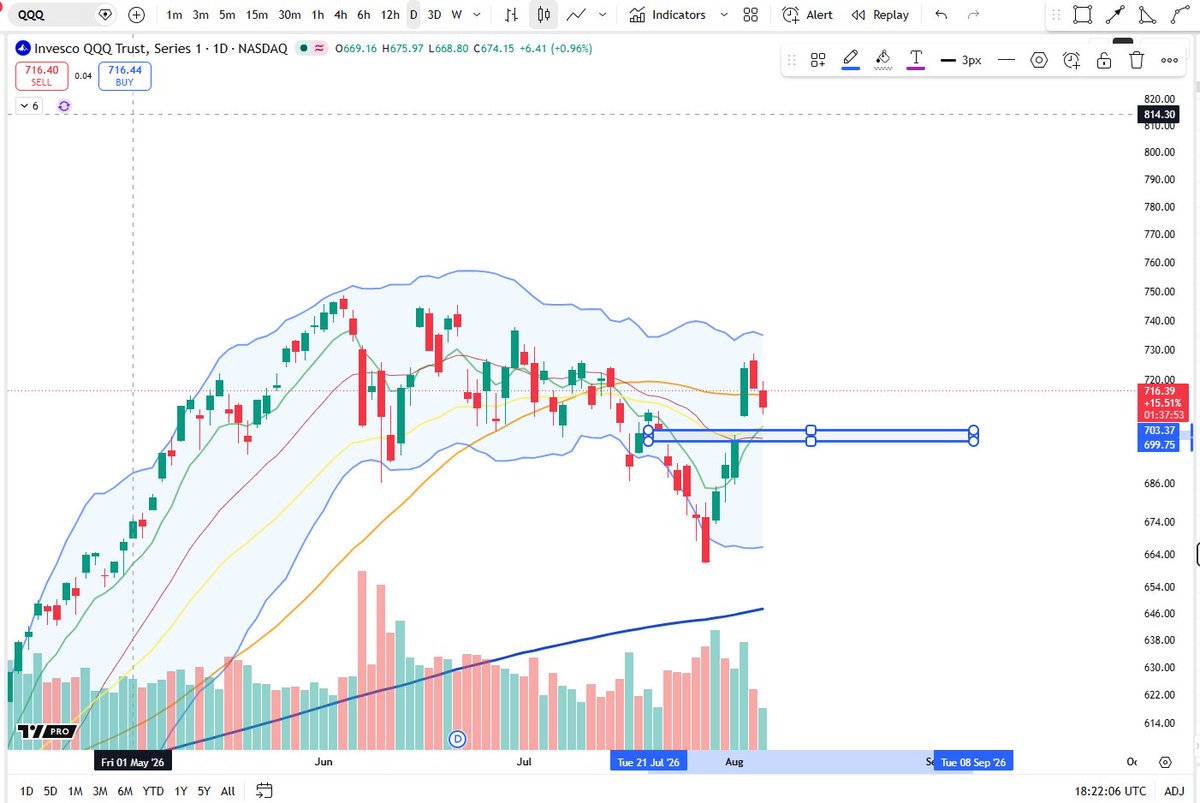
Task: Switch to the 5m timeframe
Action: click(x=227, y=15)
